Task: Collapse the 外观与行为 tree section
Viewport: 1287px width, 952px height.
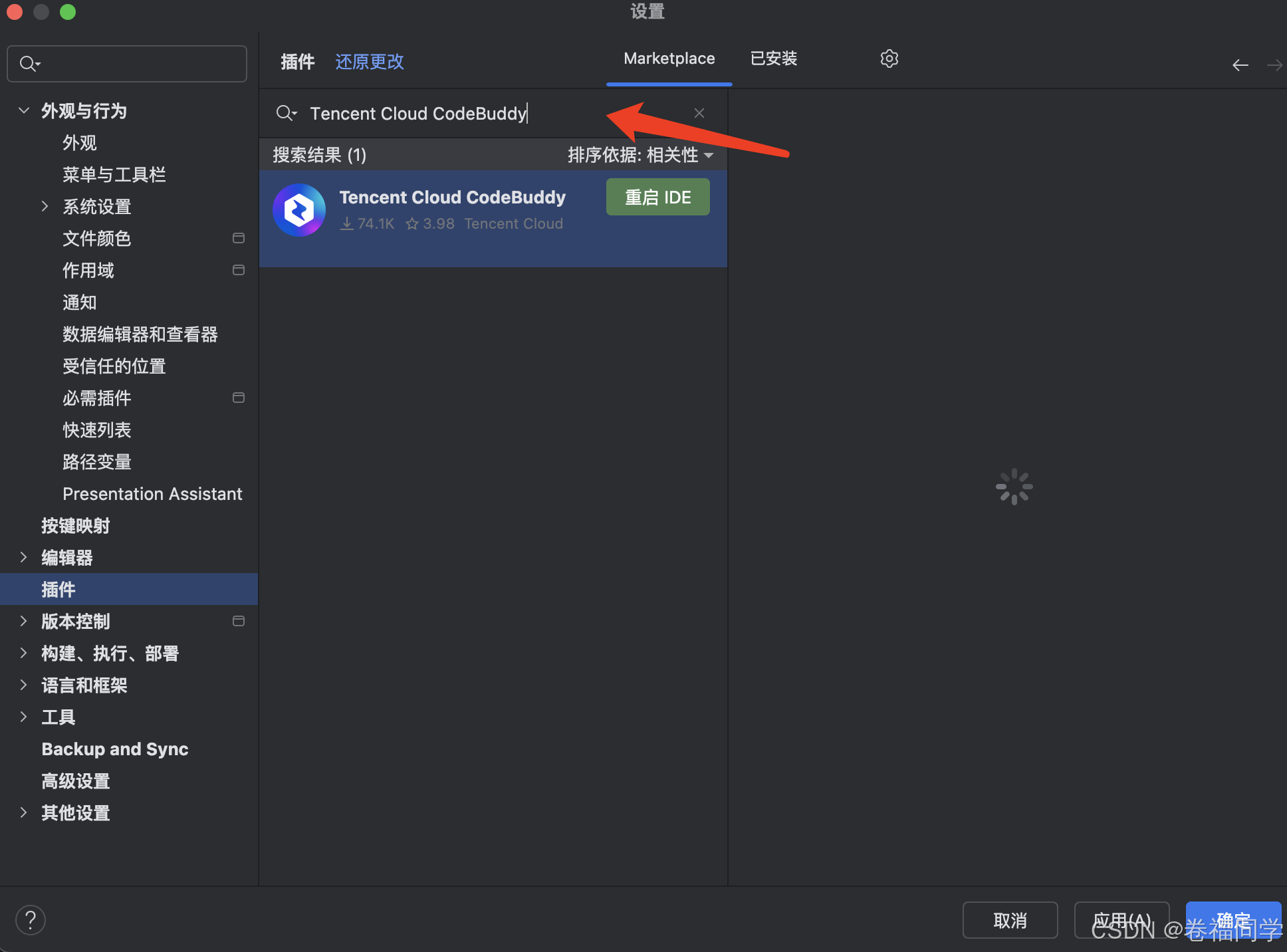Action: pos(24,110)
